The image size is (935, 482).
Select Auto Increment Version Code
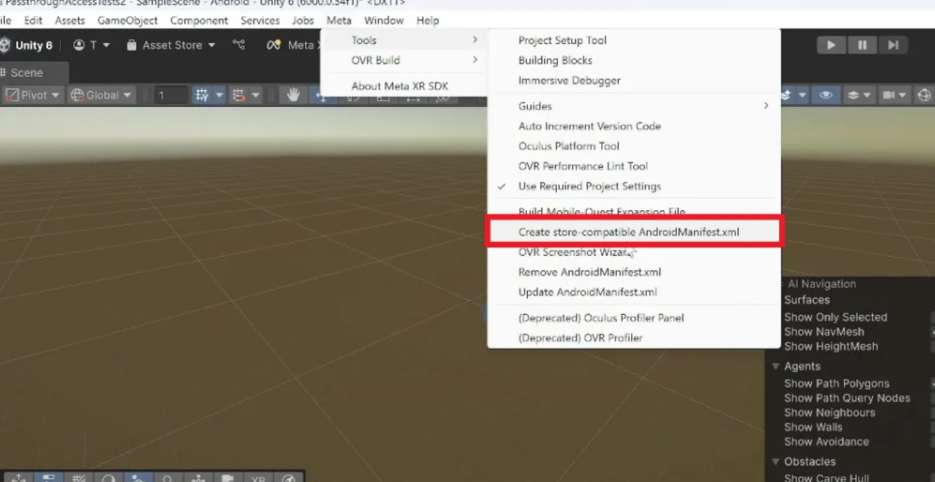pos(634,126)
